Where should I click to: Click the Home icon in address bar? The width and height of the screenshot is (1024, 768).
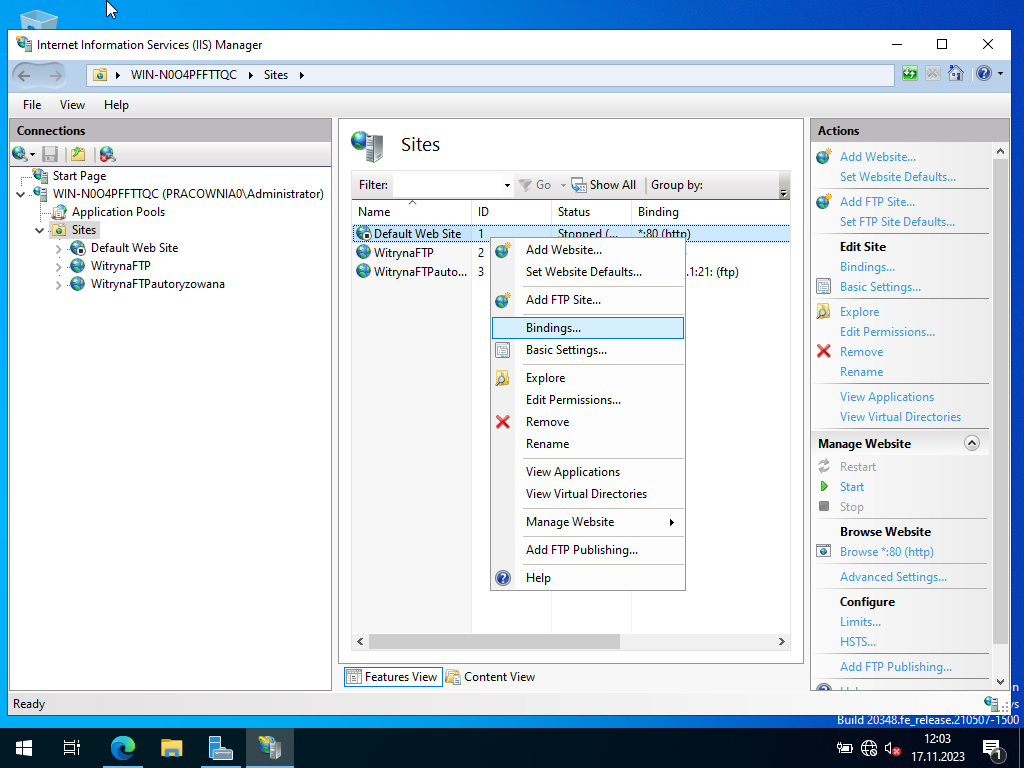pos(956,74)
